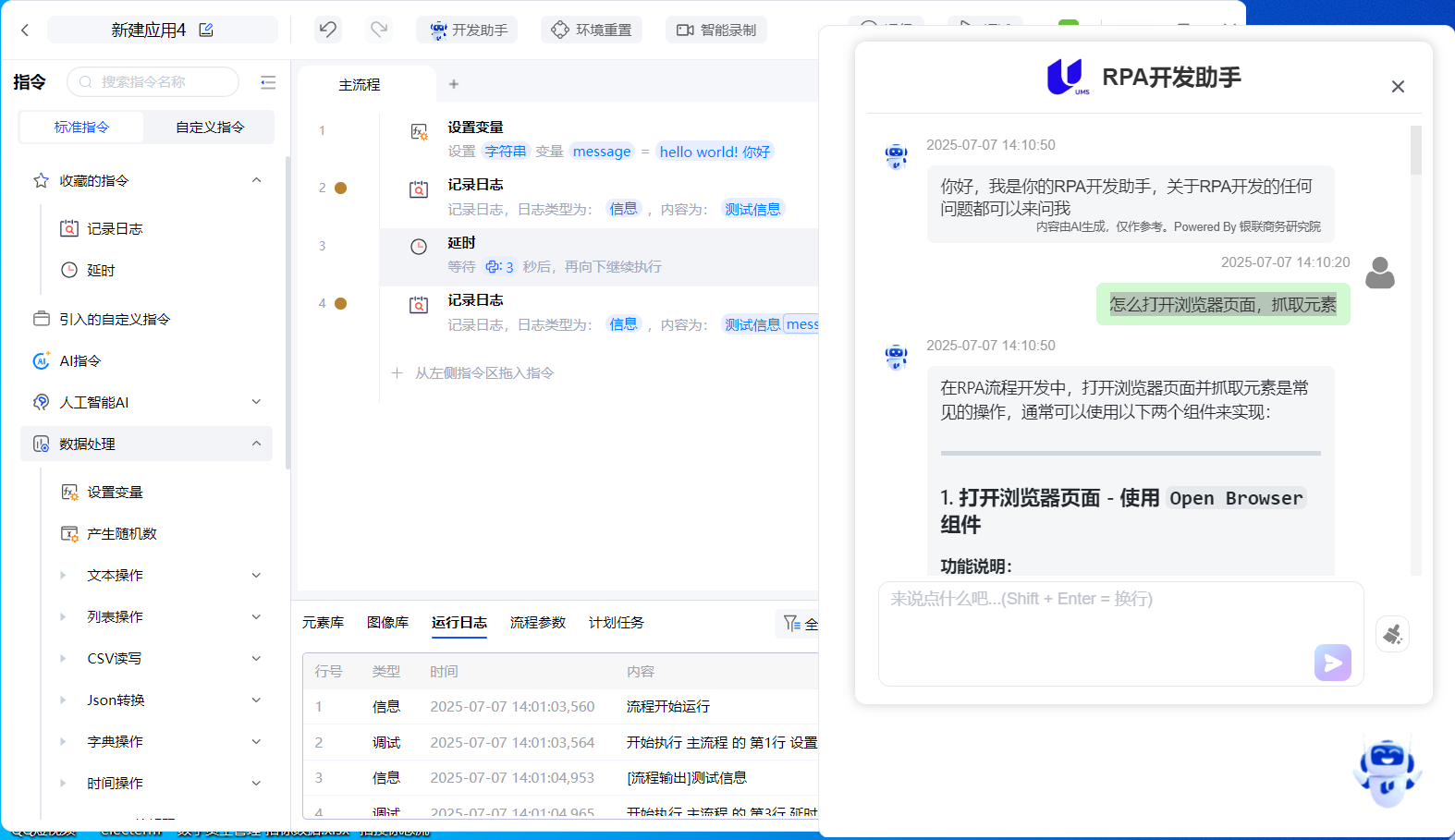Click the collapse list icon beside search
Screen dimensions: 1455x840
(x=268, y=82)
